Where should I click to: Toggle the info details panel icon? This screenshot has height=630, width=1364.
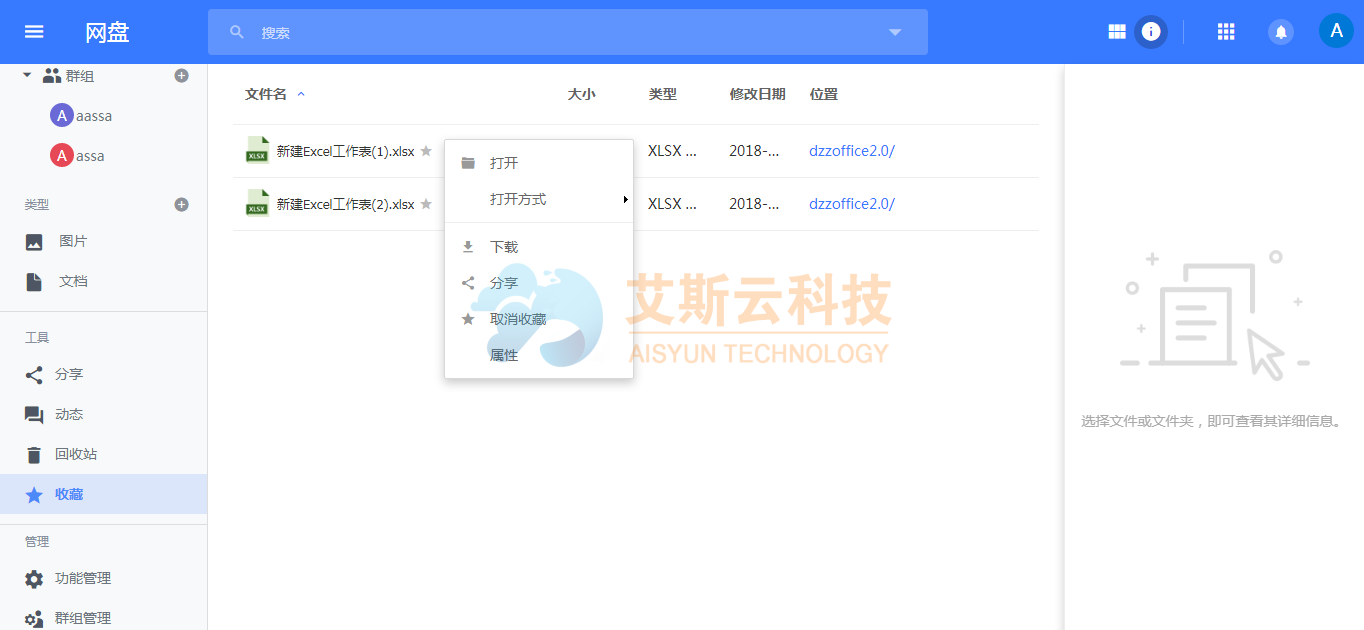(x=1151, y=32)
